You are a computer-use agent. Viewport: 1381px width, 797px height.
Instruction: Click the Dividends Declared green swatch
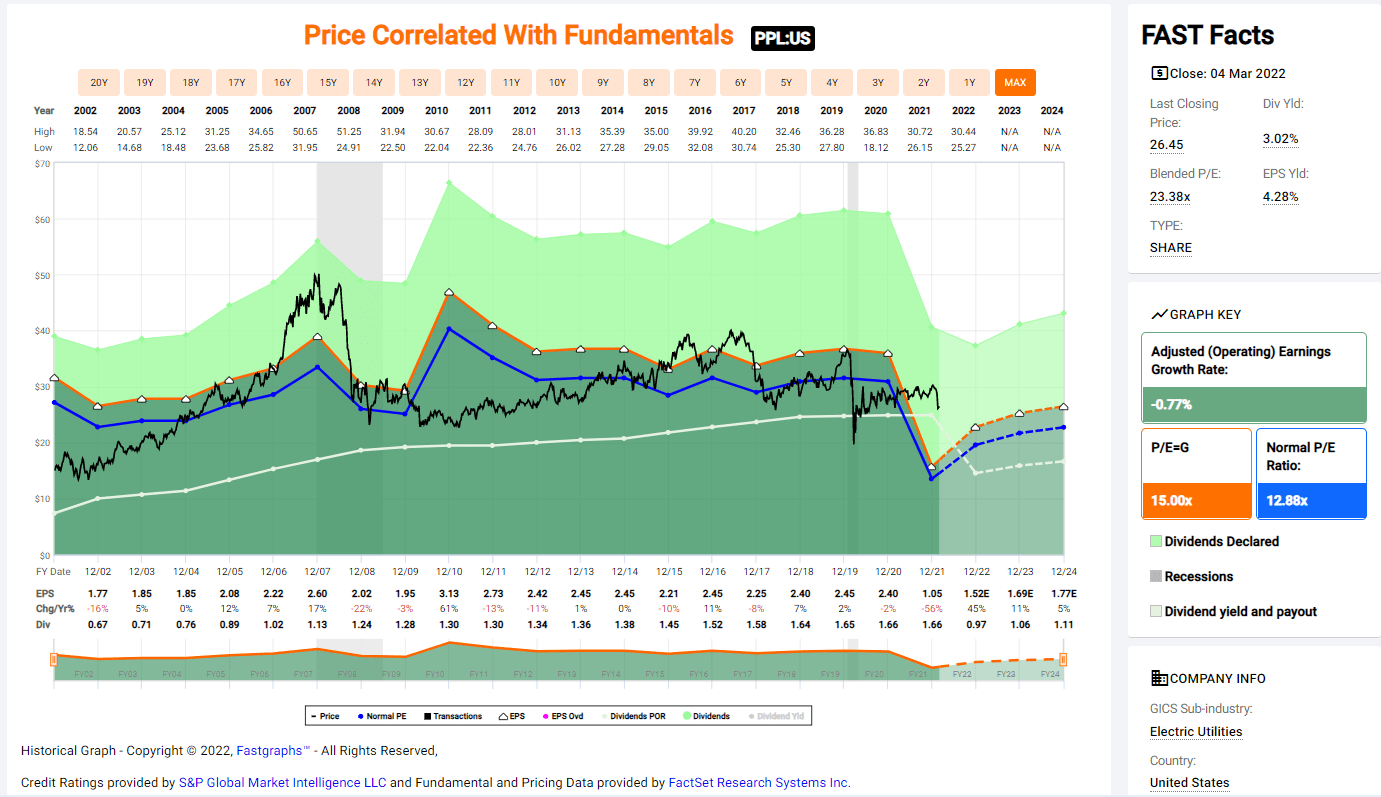point(1156,541)
